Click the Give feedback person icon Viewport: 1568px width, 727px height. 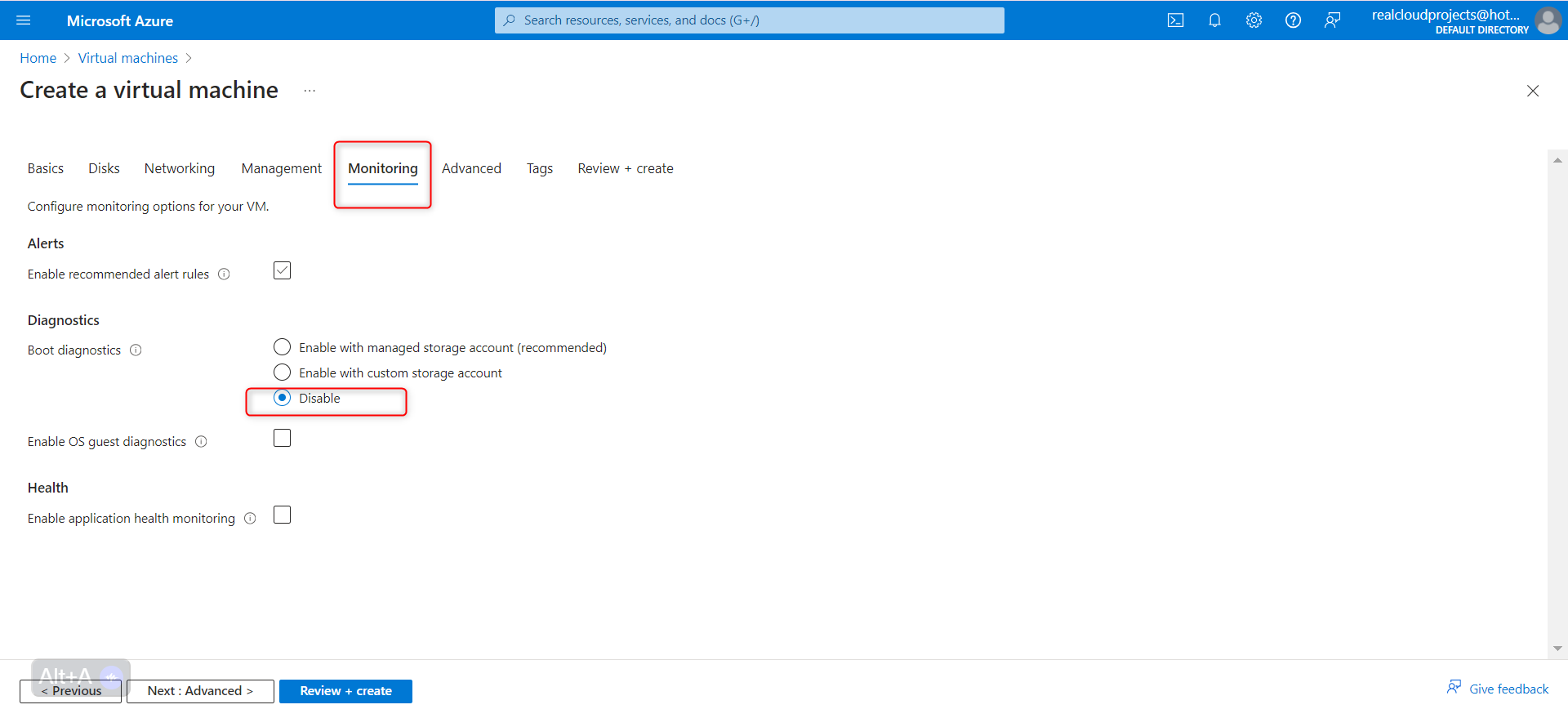point(1454,687)
